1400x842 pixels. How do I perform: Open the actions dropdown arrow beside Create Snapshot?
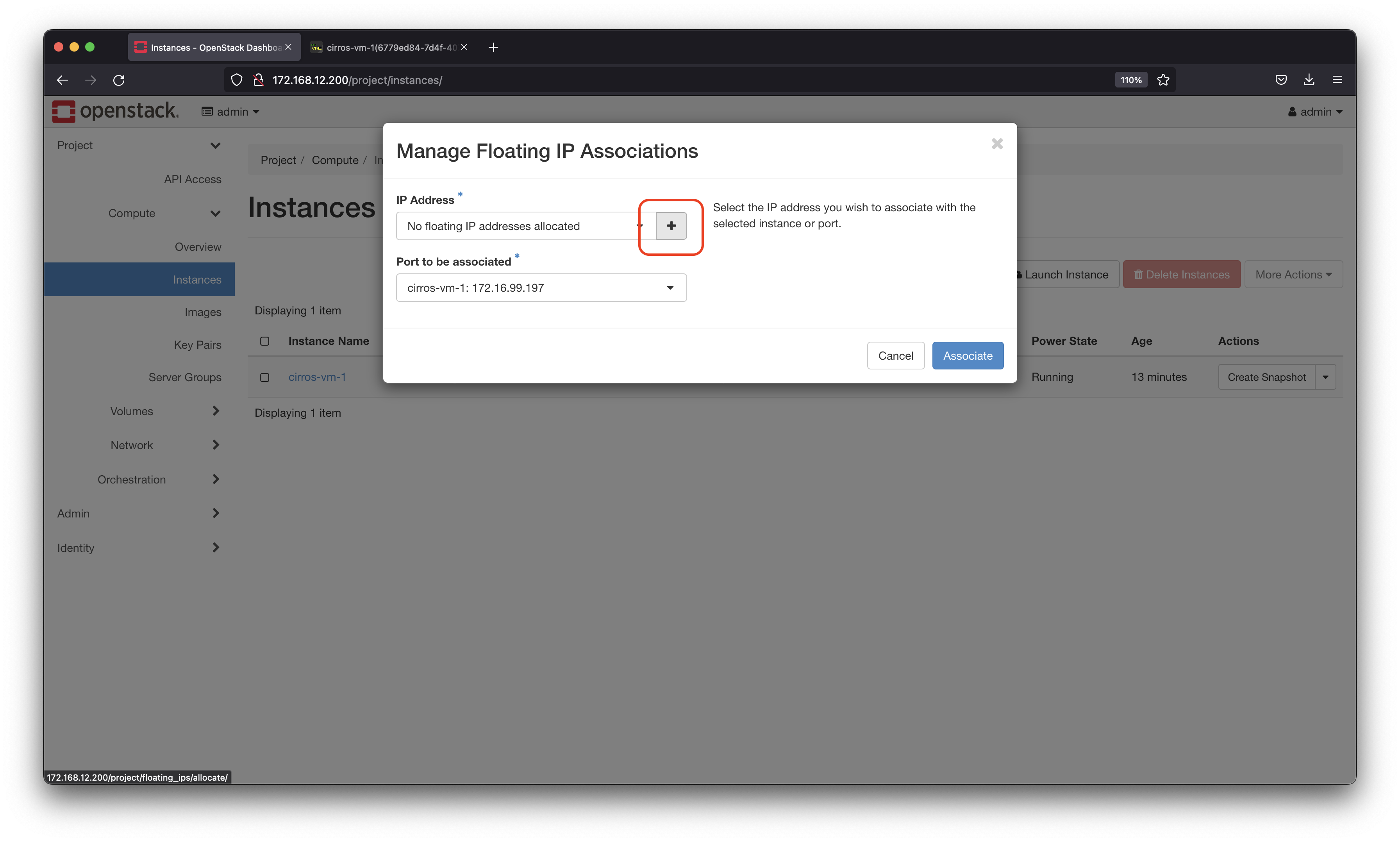[x=1325, y=377]
